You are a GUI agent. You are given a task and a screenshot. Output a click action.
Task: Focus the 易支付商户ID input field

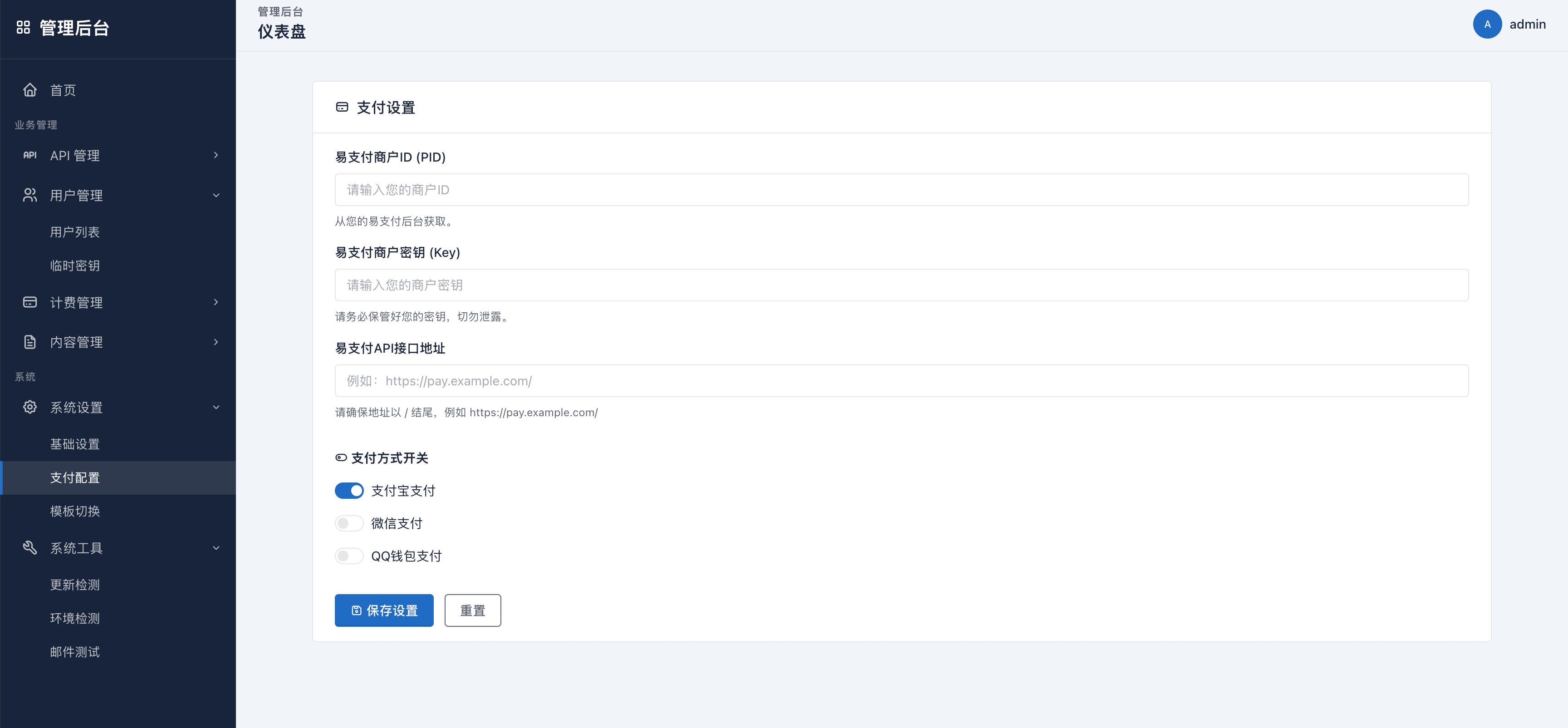902,190
